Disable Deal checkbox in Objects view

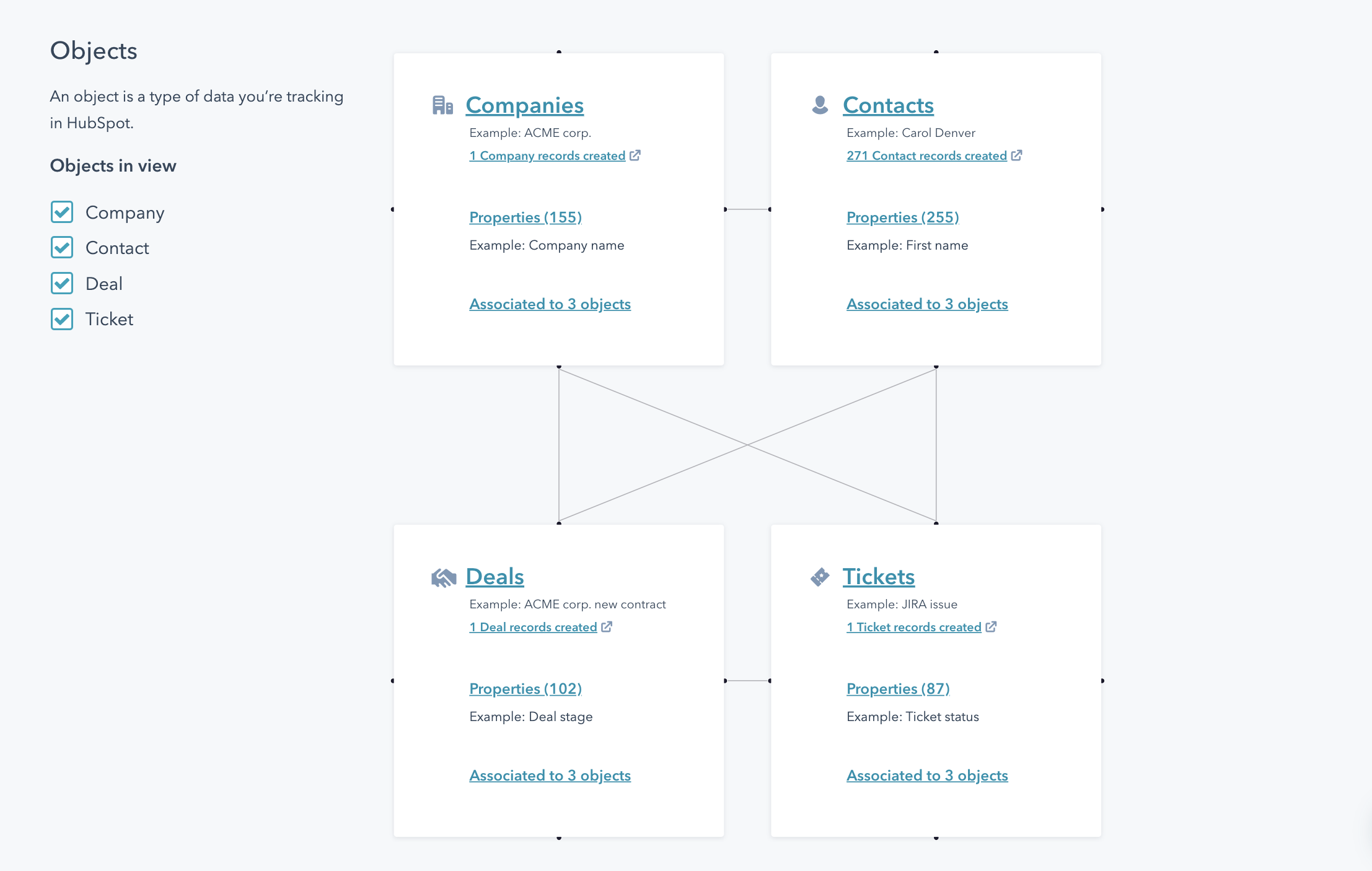pyautogui.click(x=62, y=283)
